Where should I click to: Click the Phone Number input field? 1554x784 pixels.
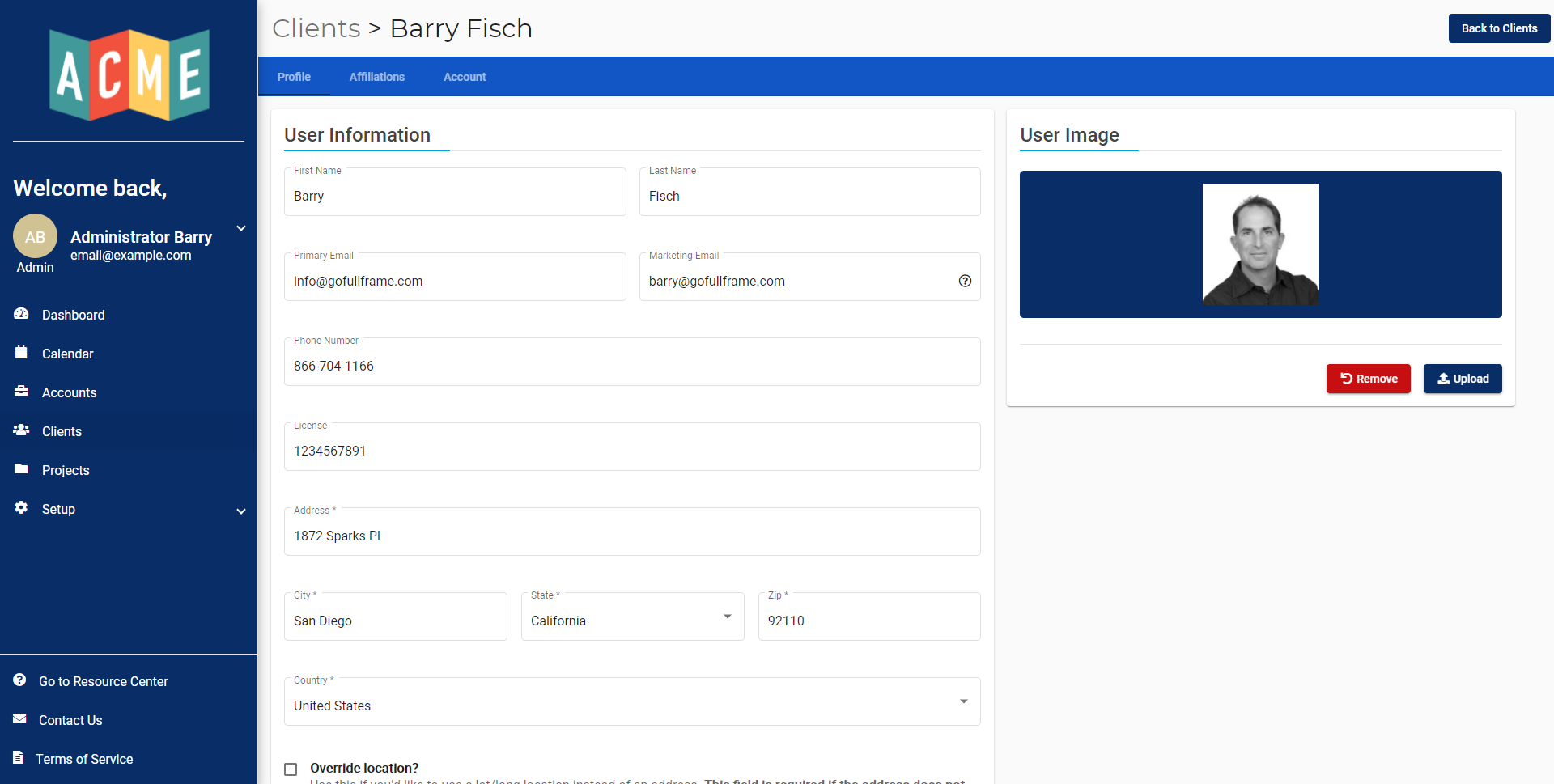point(632,362)
